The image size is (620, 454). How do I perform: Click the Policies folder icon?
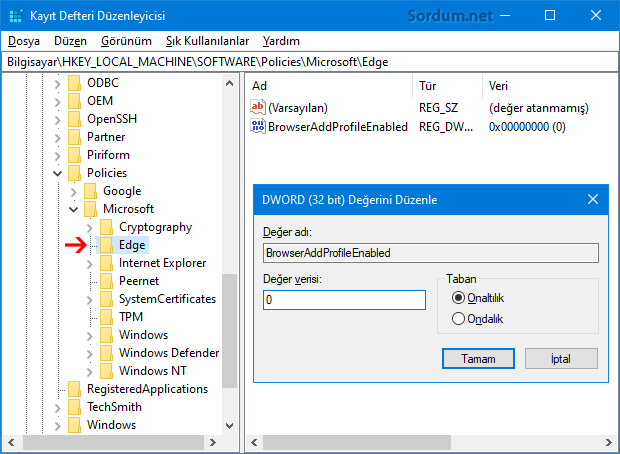(74, 173)
